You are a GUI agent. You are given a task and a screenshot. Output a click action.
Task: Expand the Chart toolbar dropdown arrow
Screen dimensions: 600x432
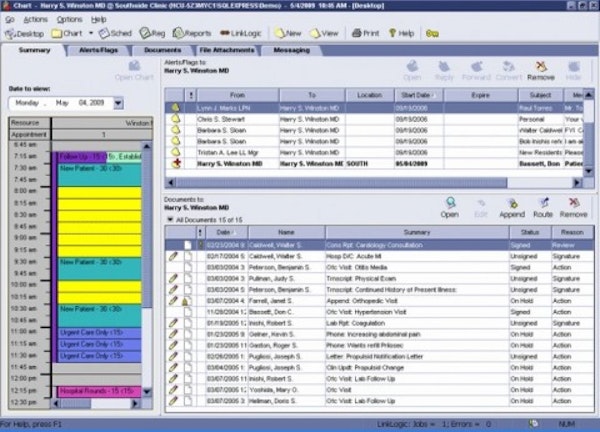click(x=92, y=33)
